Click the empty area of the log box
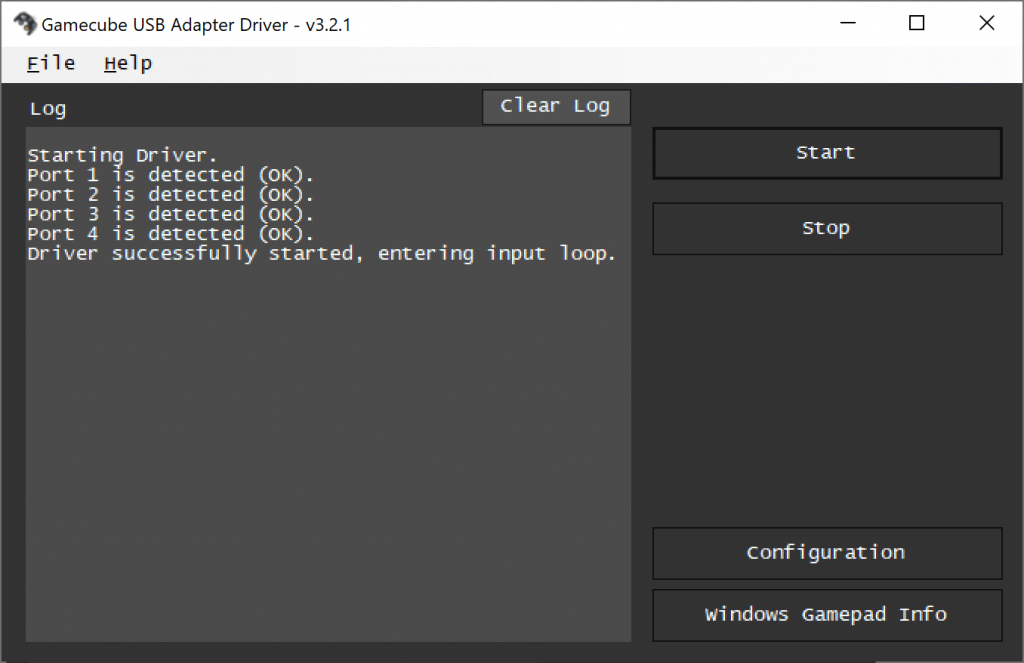The width and height of the screenshot is (1024, 663). [328, 450]
